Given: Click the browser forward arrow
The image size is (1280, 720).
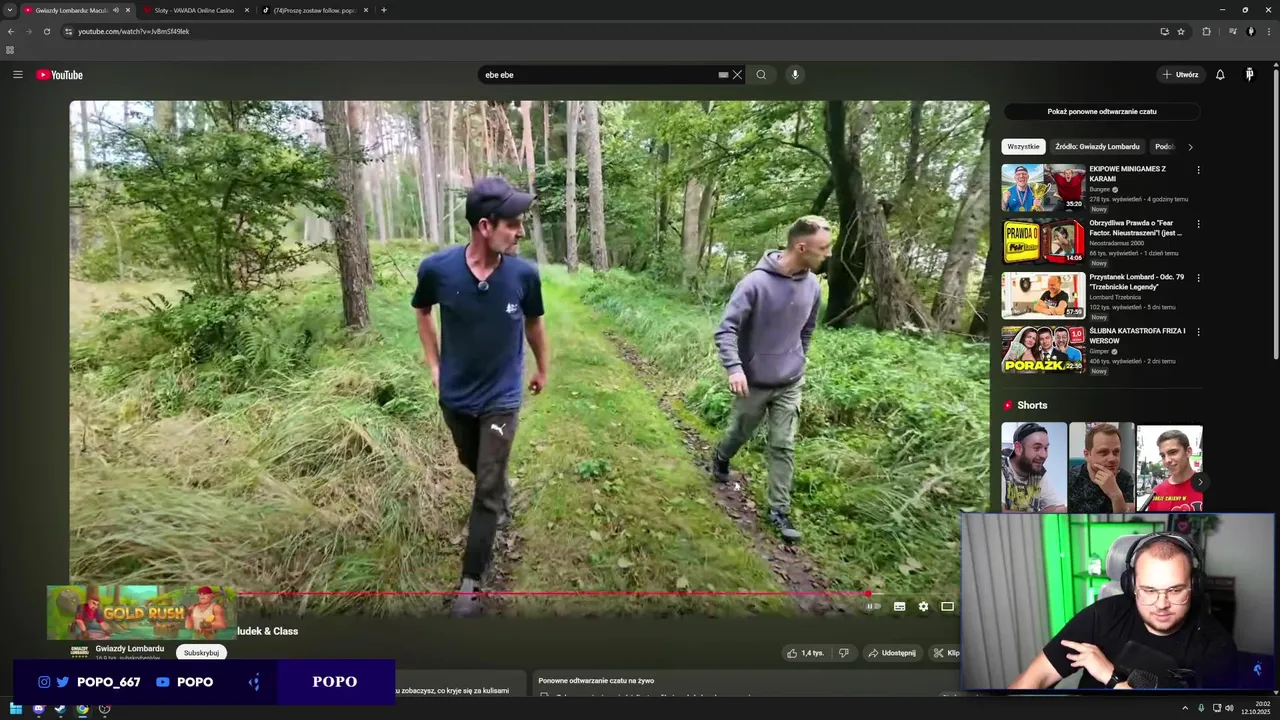Looking at the screenshot, I should click(x=28, y=31).
